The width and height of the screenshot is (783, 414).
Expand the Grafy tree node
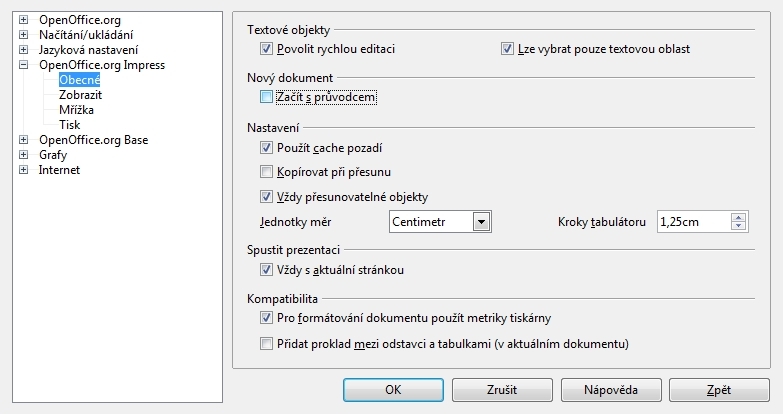click(x=23, y=155)
